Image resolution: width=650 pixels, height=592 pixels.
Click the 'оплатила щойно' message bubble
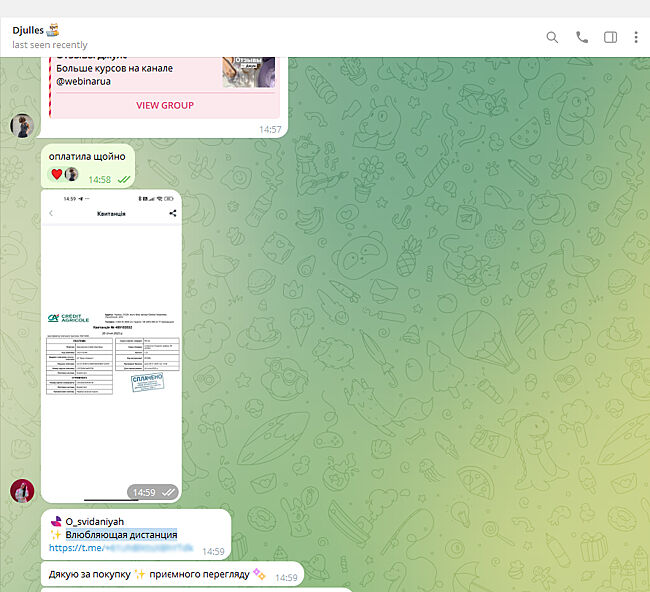pos(87,156)
